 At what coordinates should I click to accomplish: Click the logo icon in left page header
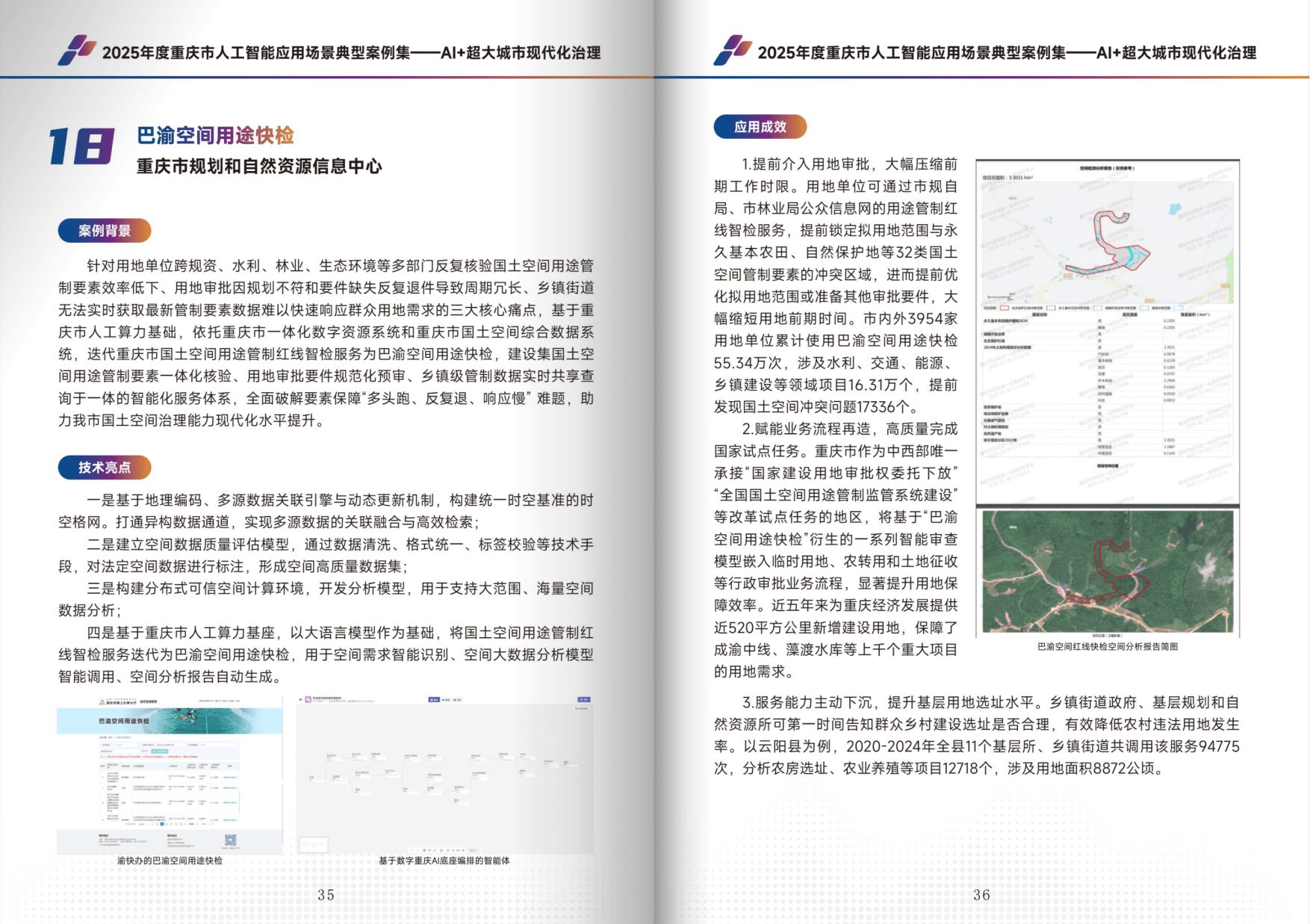pos(77,50)
